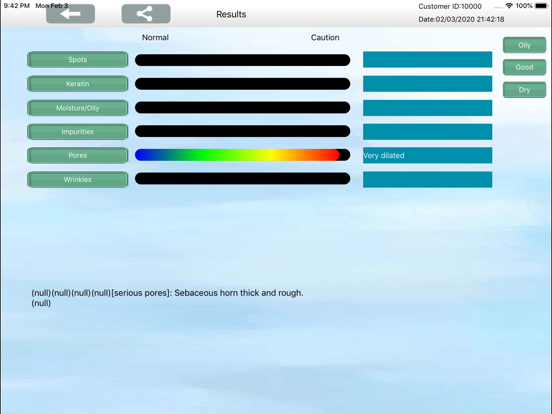This screenshot has width=552, height=414.
Task: Tap the empty Wrinkles result box
Action: click(x=427, y=180)
